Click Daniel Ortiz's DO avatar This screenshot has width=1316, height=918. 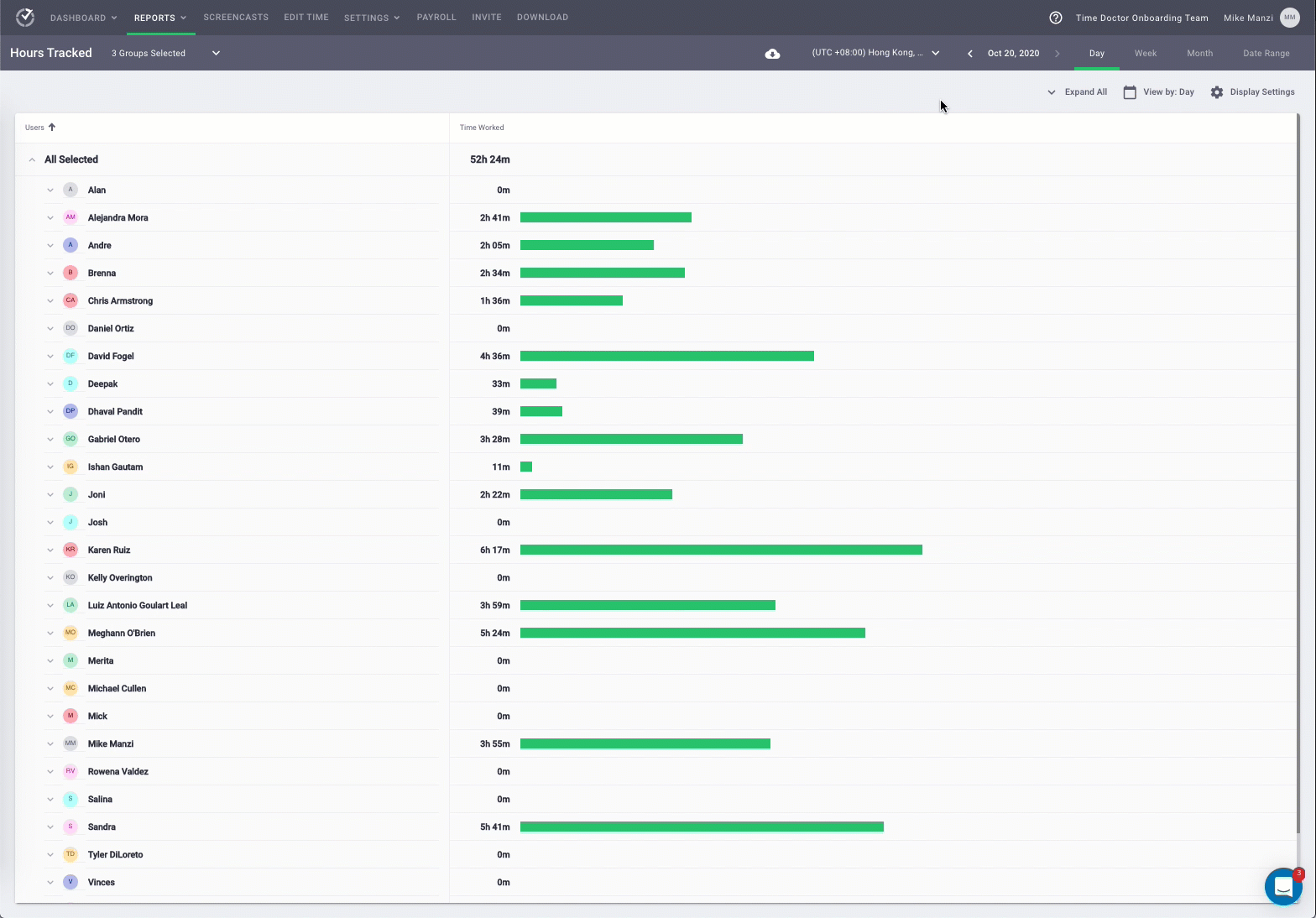pyautogui.click(x=70, y=328)
